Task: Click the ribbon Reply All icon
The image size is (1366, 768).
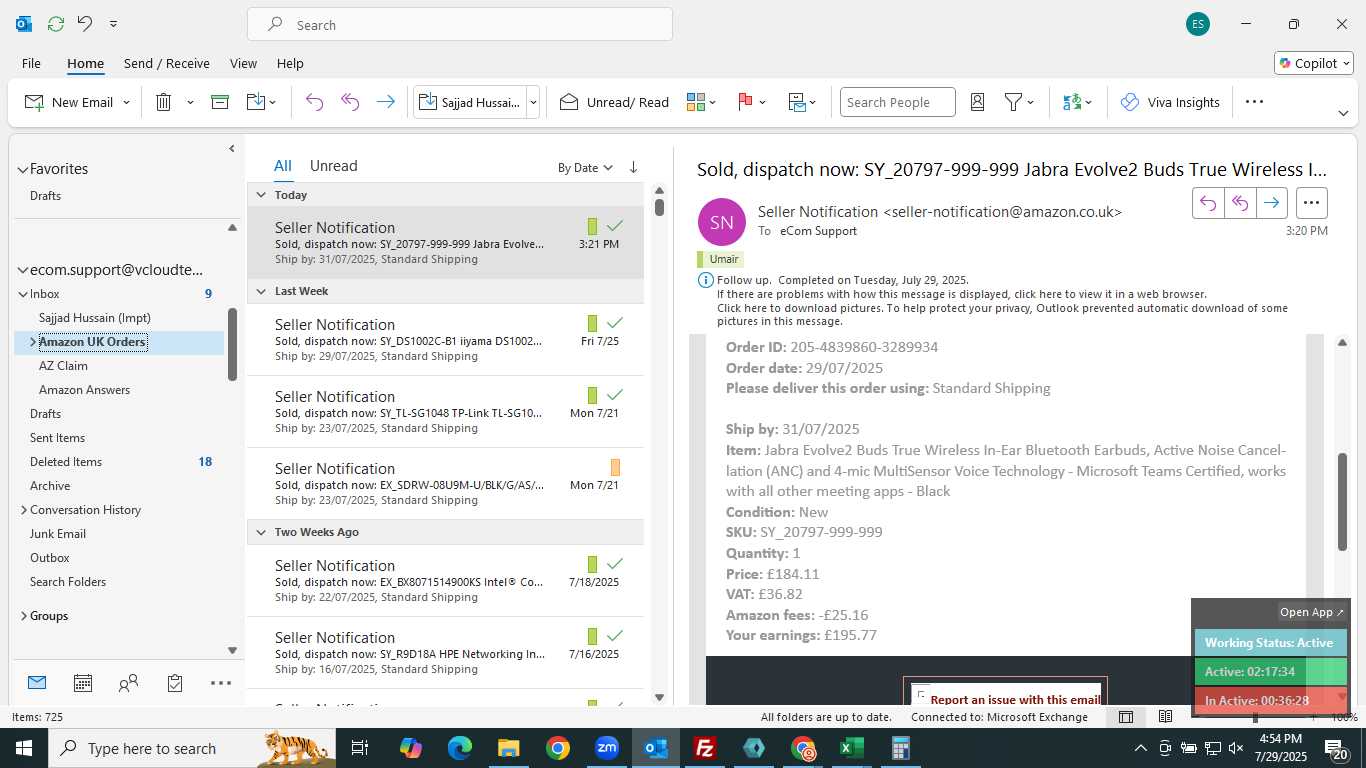Action: [x=350, y=102]
